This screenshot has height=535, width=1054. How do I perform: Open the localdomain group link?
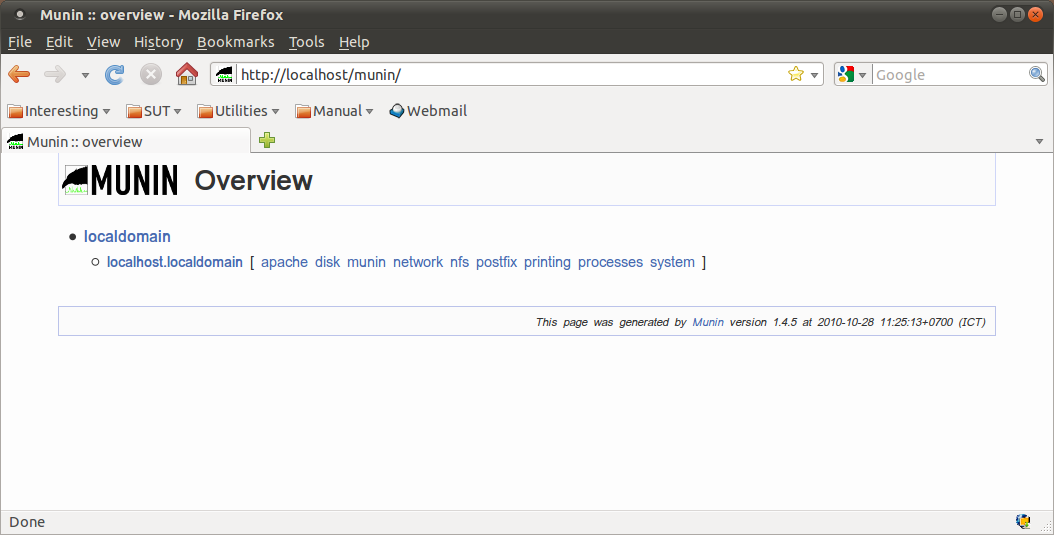pyautogui.click(x=127, y=237)
